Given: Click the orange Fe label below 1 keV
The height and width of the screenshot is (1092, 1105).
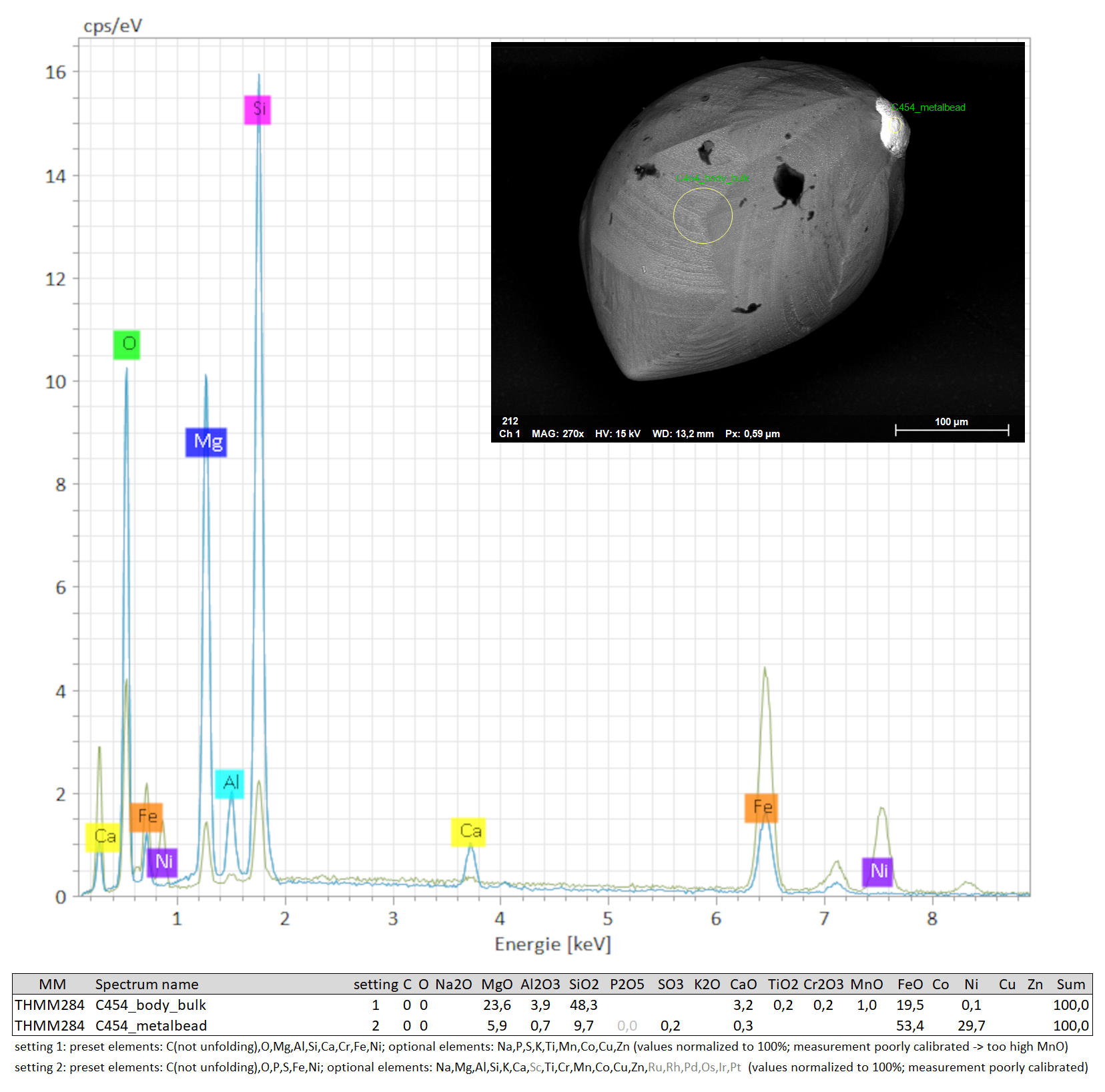Looking at the screenshot, I should click(146, 817).
